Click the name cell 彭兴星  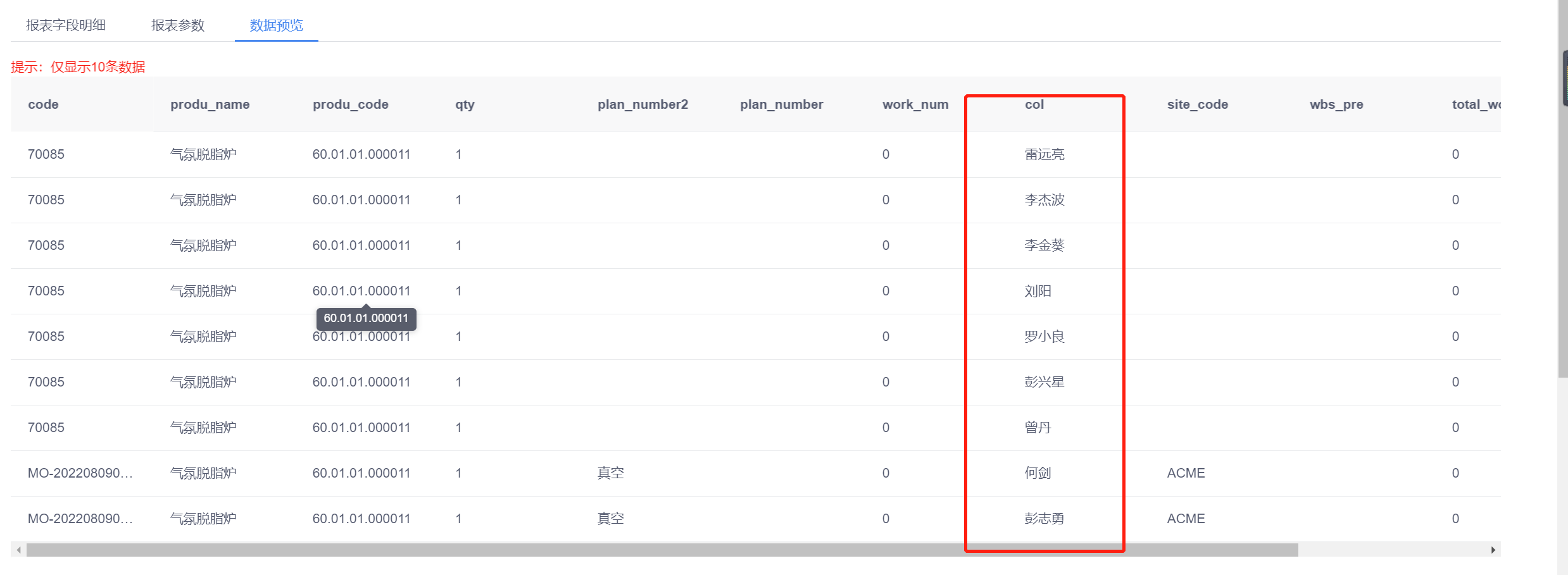1044,382
